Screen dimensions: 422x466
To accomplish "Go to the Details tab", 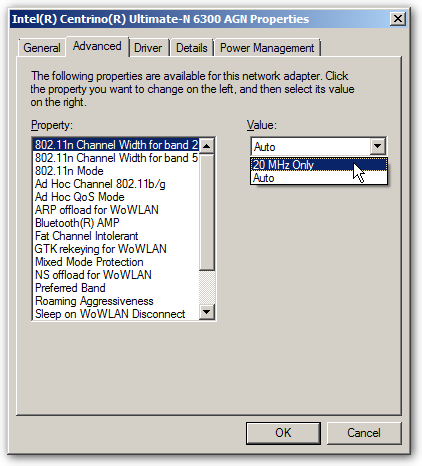I will coord(192,48).
